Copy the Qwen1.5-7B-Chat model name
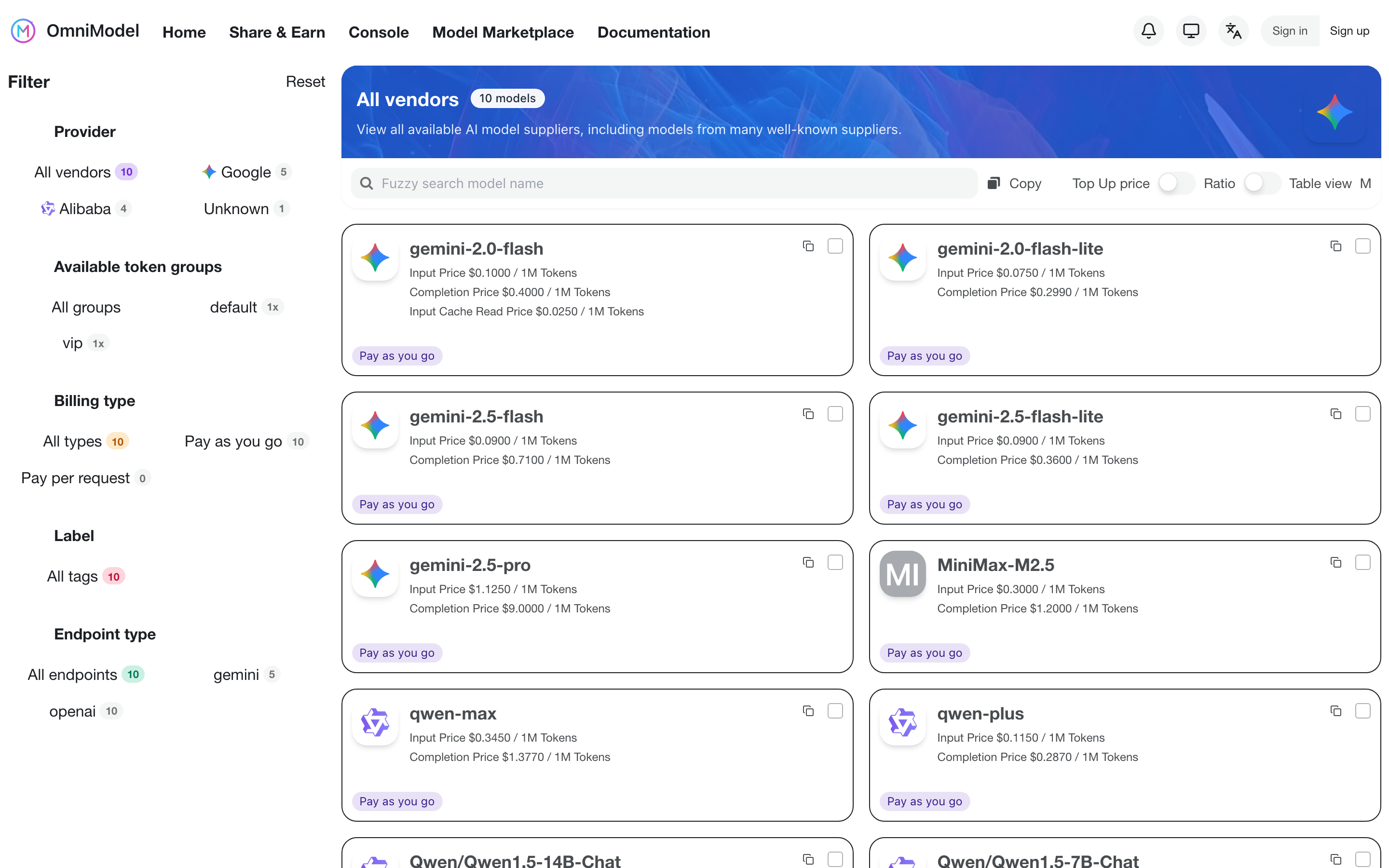Viewport: 1389px width, 868px height. coord(1335,859)
